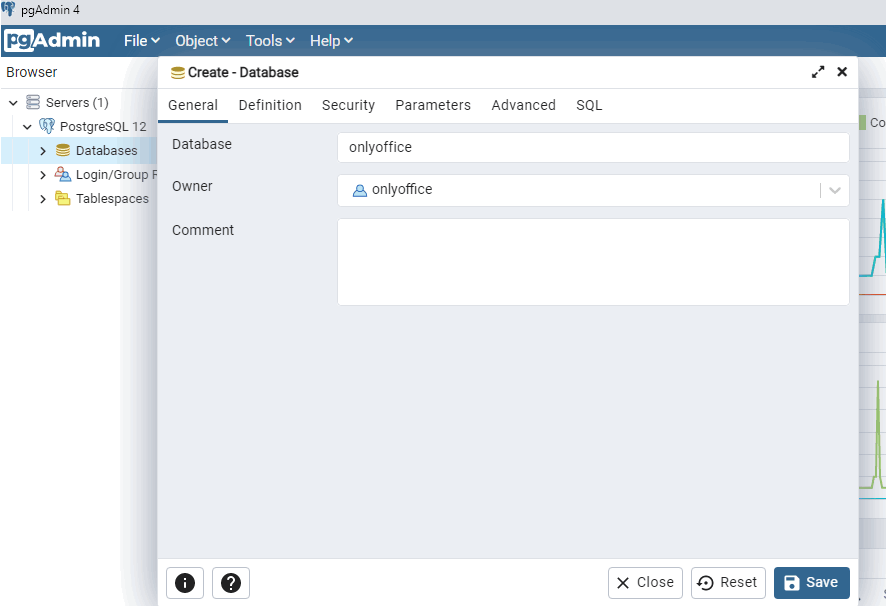The height and width of the screenshot is (606, 886).
Task: Collapse the Servers tree node
Action: point(13,103)
